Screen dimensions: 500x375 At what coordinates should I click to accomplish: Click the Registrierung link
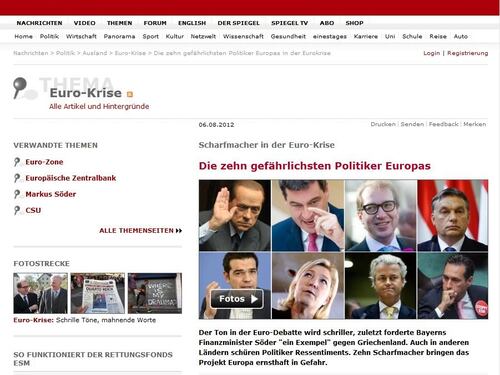tap(468, 53)
